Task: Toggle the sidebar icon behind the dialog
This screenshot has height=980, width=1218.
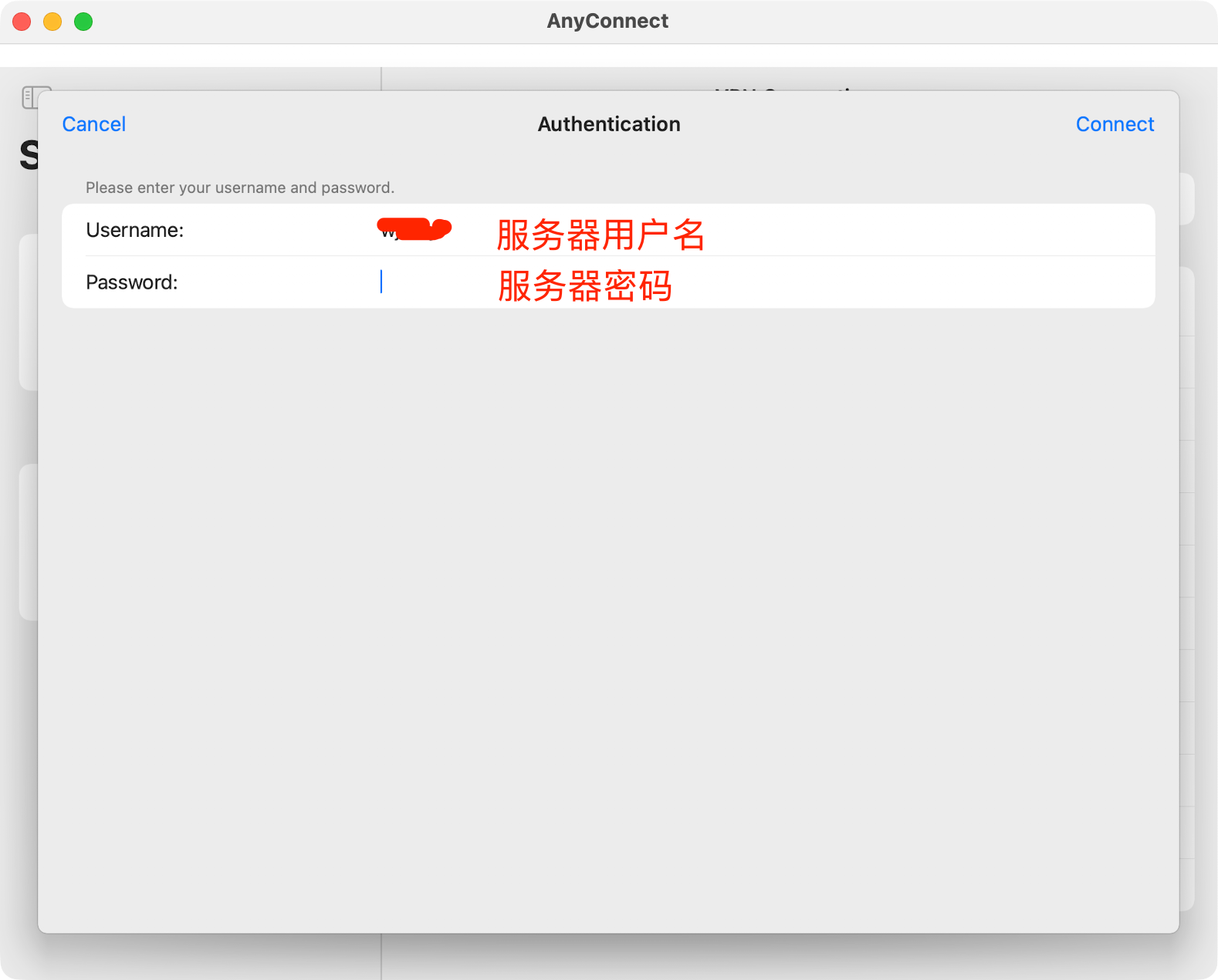Action: [30, 97]
